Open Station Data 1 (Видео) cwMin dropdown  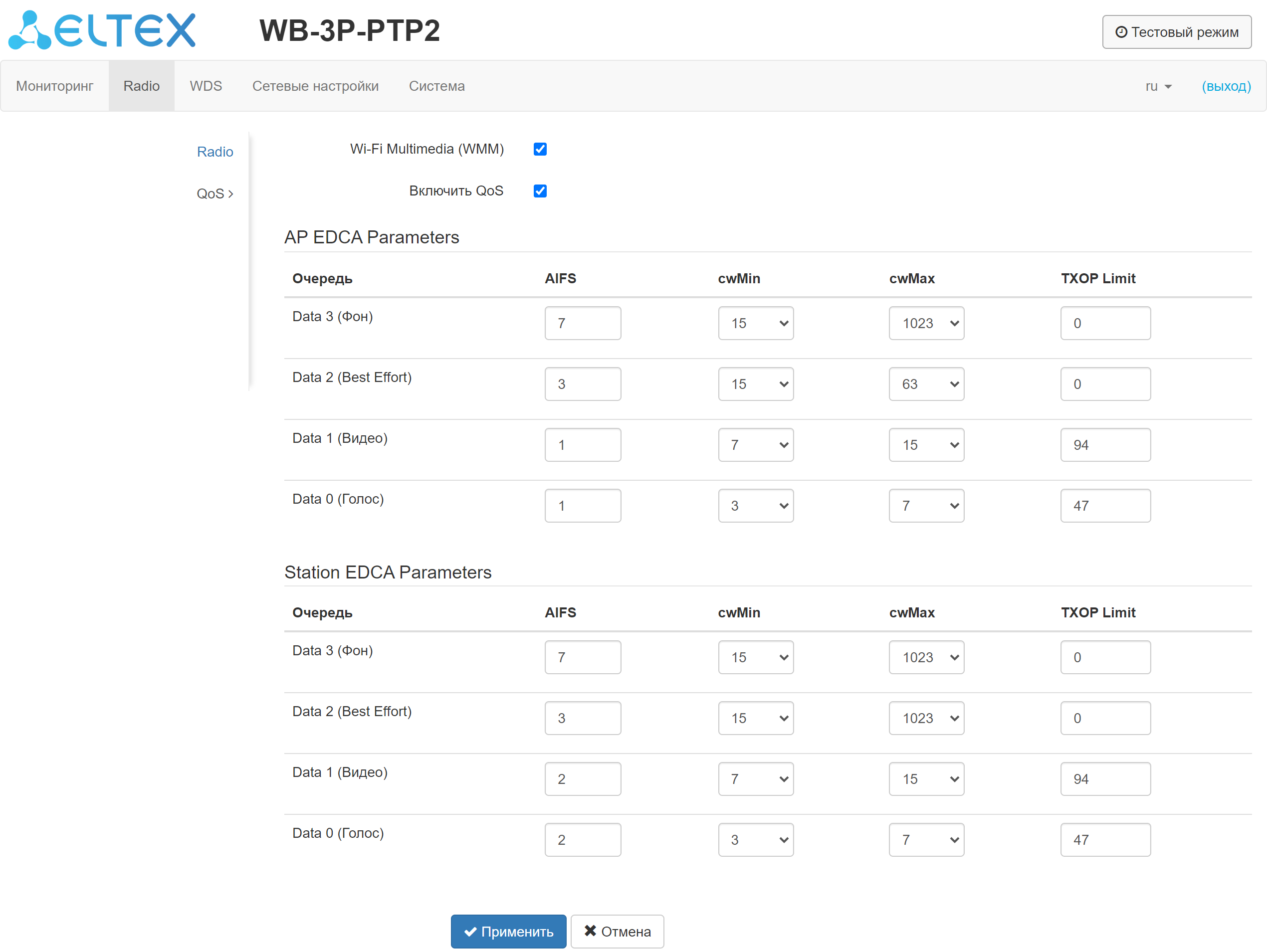[x=756, y=779]
